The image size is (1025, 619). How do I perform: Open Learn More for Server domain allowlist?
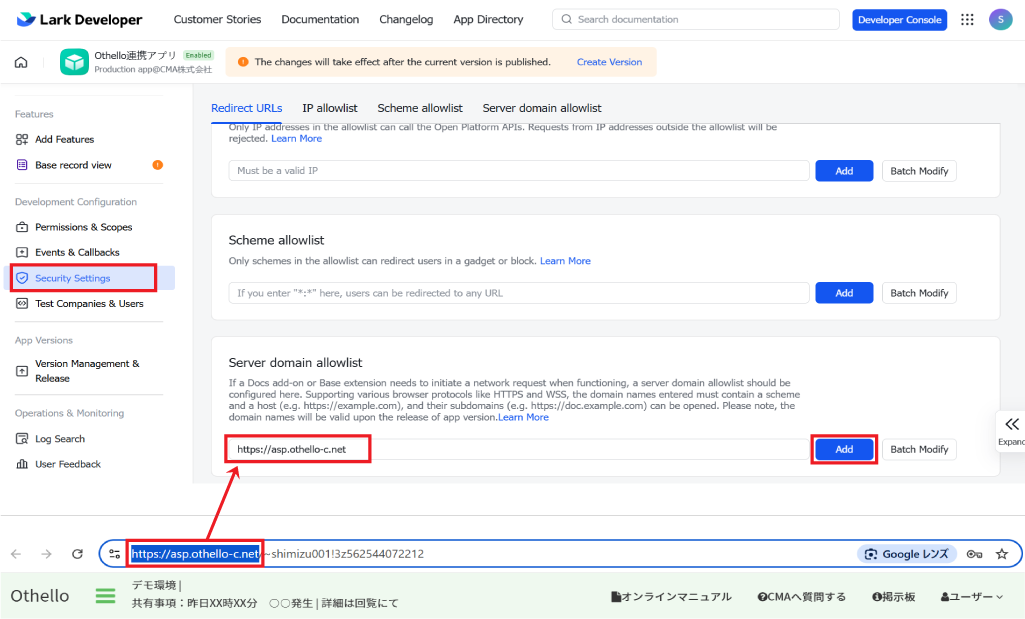[x=524, y=417]
